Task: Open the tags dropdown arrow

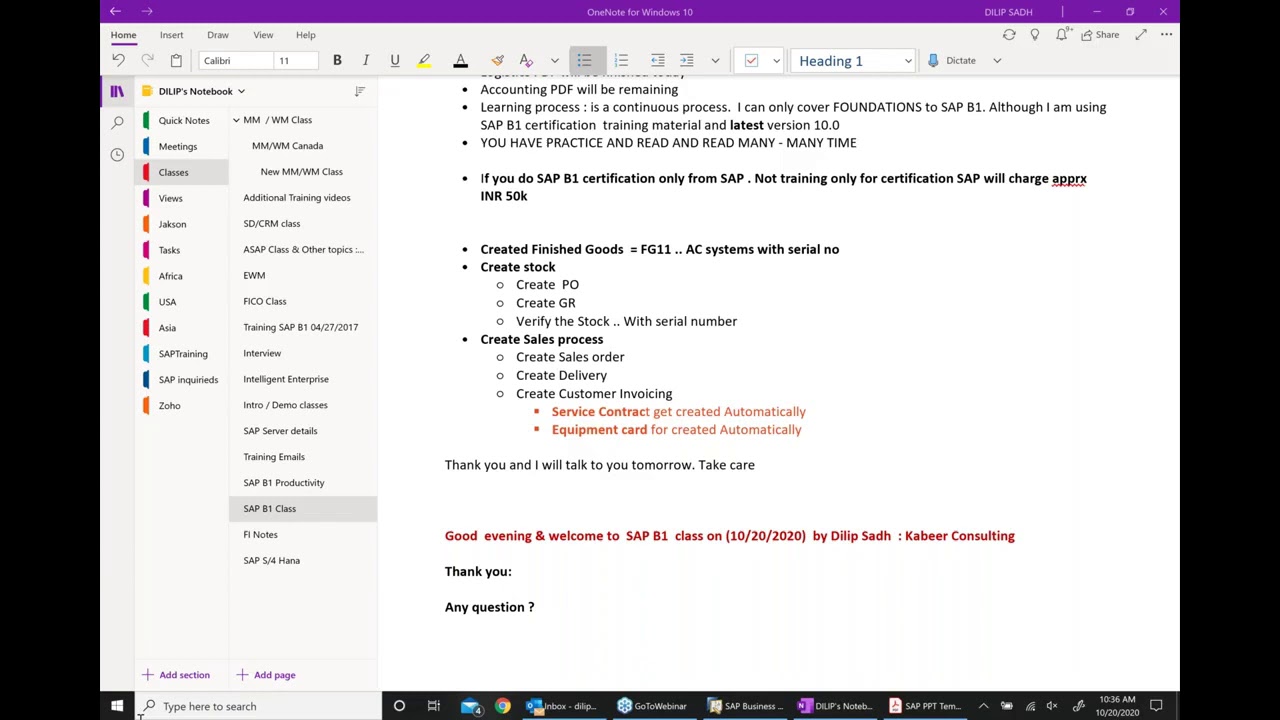Action: pyautogui.click(x=776, y=61)
